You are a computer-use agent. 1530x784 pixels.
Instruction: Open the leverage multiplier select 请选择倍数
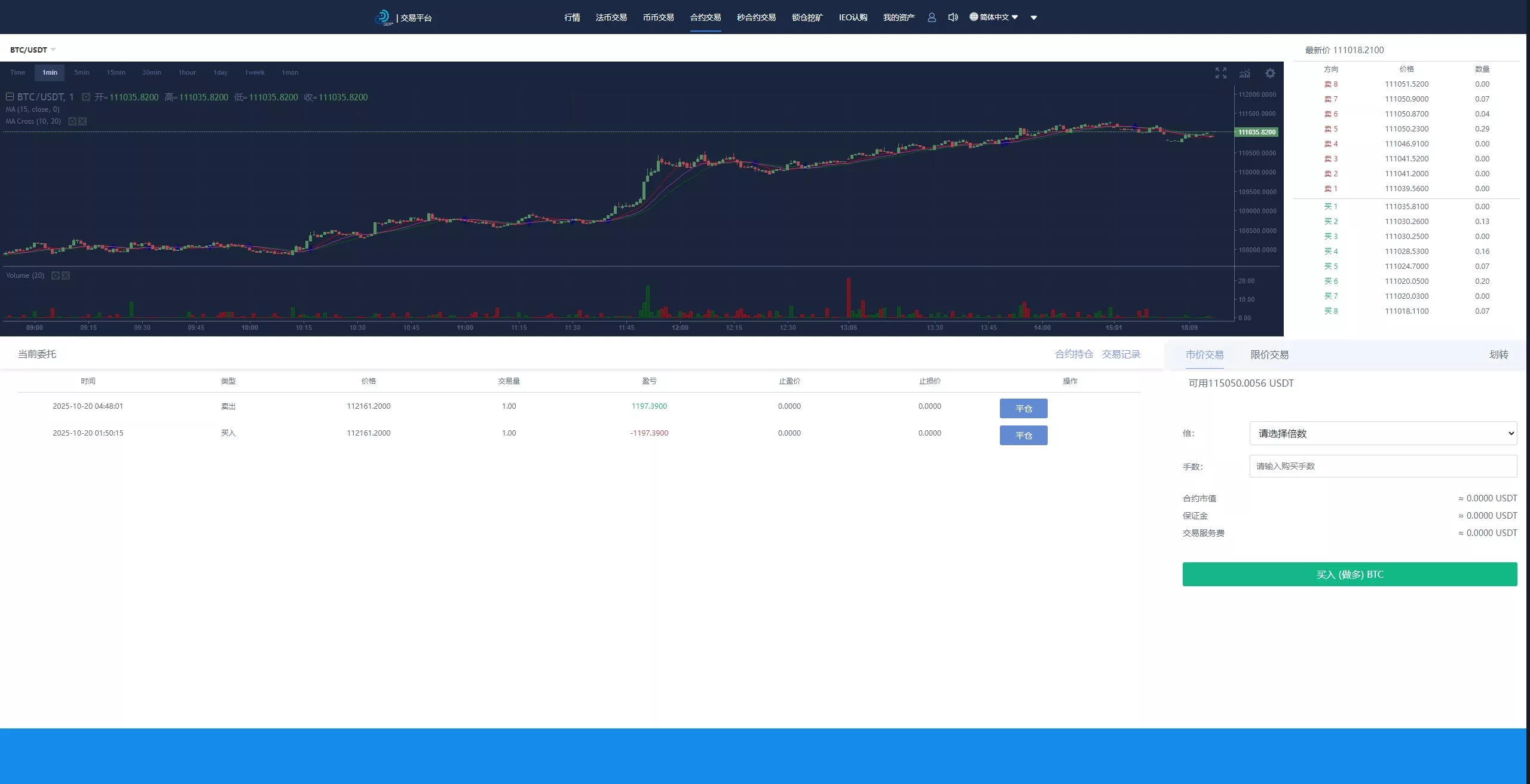1383,433
